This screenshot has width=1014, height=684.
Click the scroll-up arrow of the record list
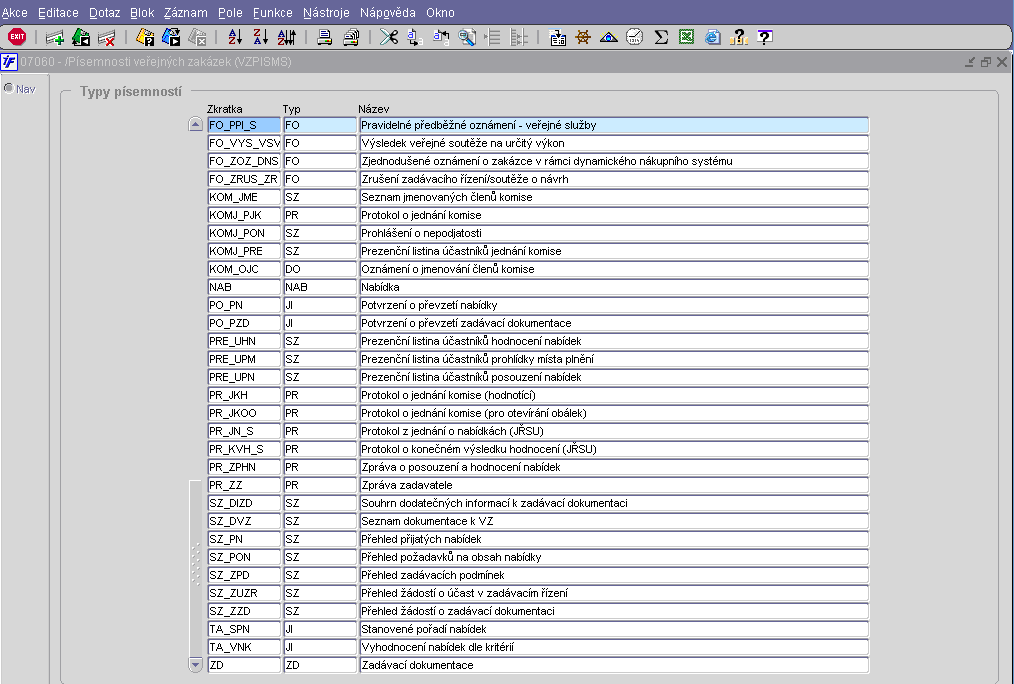[195, 125]
